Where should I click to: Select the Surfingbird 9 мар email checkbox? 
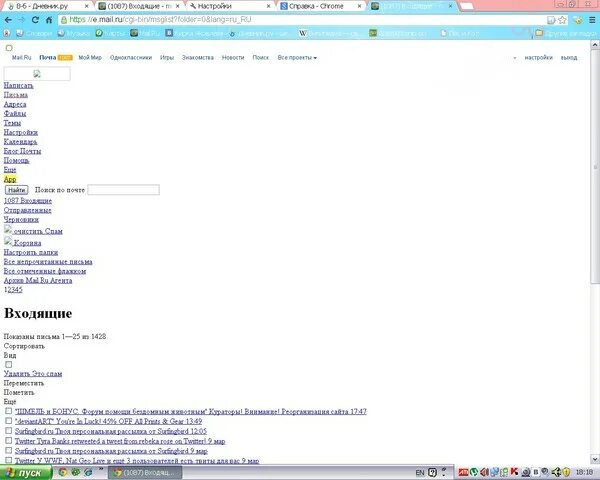(8, 451)
